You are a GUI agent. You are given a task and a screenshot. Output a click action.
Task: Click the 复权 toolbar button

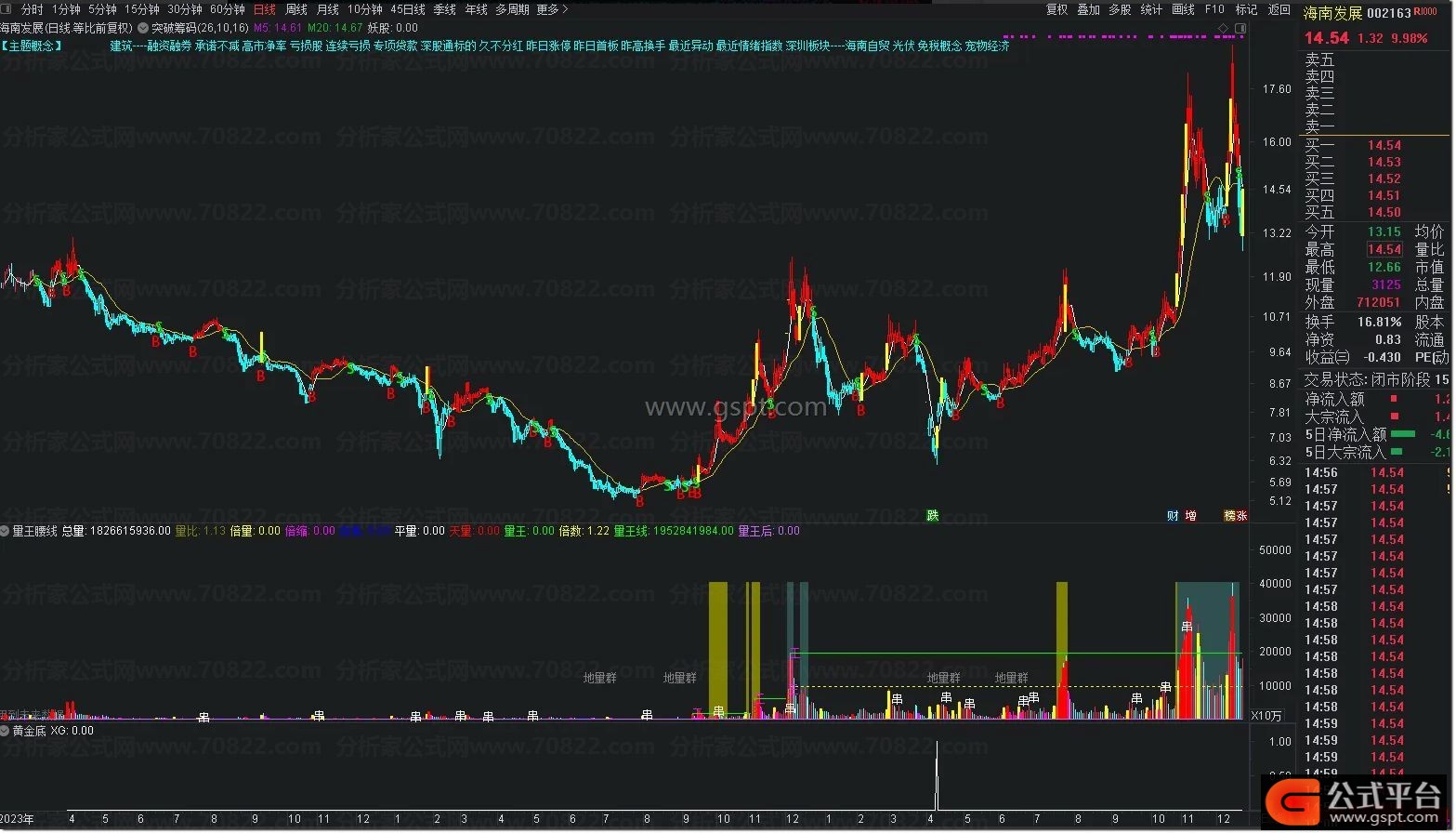(1056, 9)
